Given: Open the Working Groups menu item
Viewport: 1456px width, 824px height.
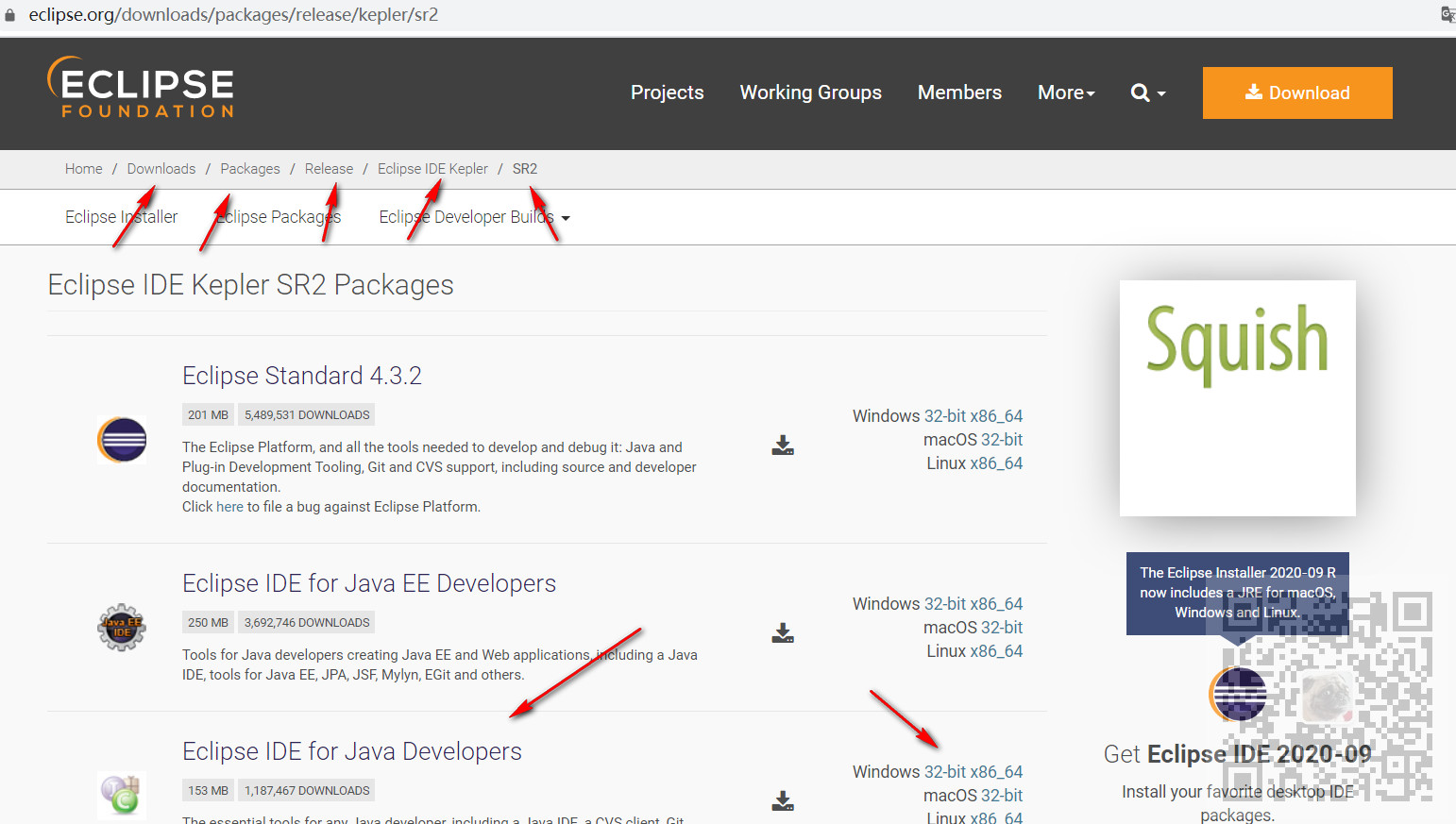Looking at the screenshot, I should click(x=811, y=92).
